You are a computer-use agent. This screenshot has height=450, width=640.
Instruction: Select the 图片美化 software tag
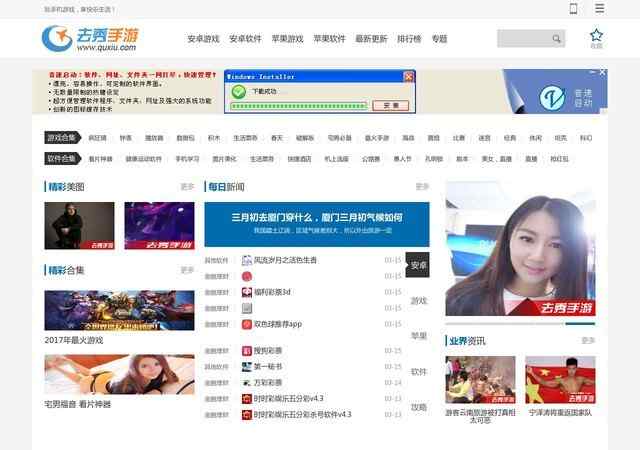point(224,159)
